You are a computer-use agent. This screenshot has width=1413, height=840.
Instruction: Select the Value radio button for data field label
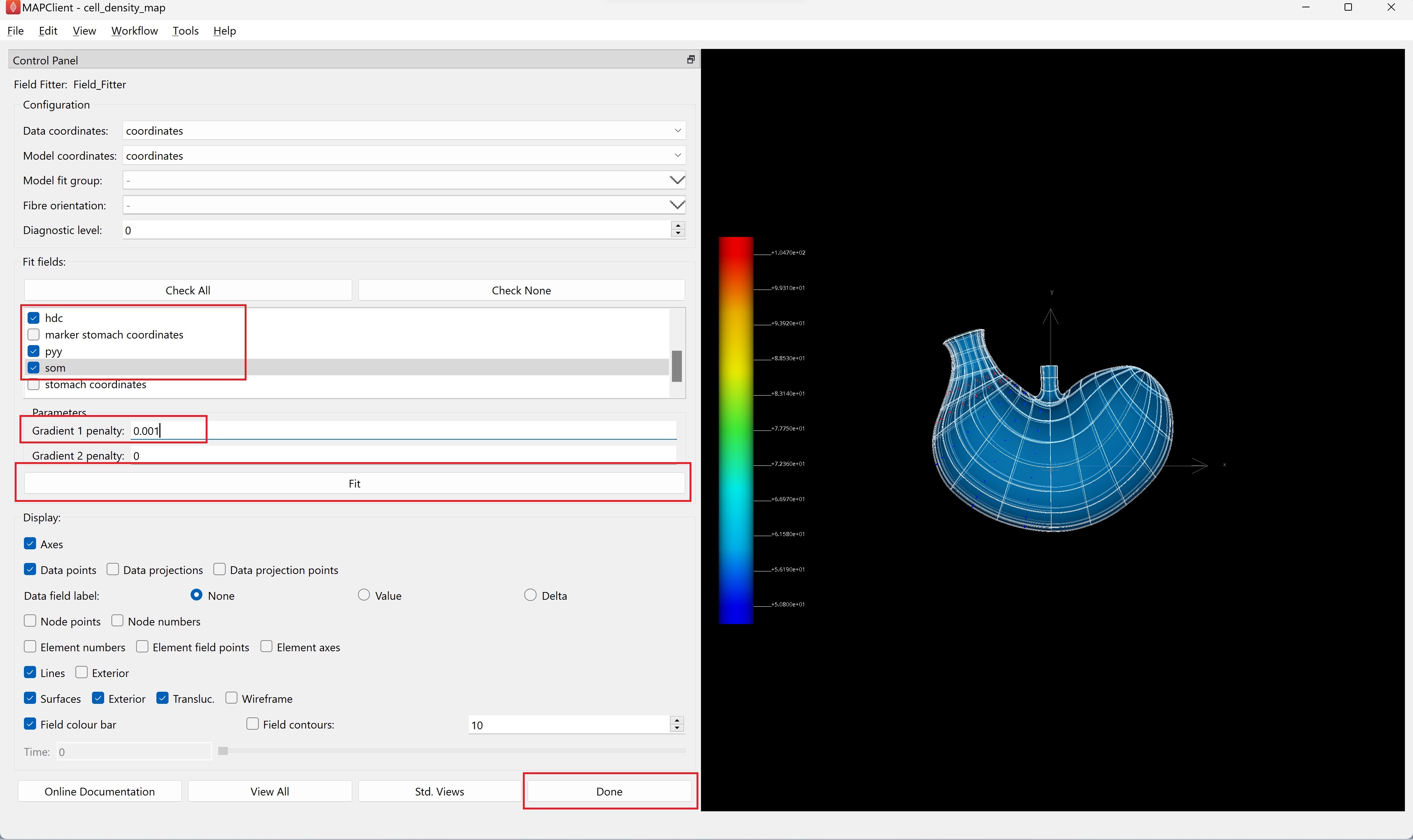(364, 595)
